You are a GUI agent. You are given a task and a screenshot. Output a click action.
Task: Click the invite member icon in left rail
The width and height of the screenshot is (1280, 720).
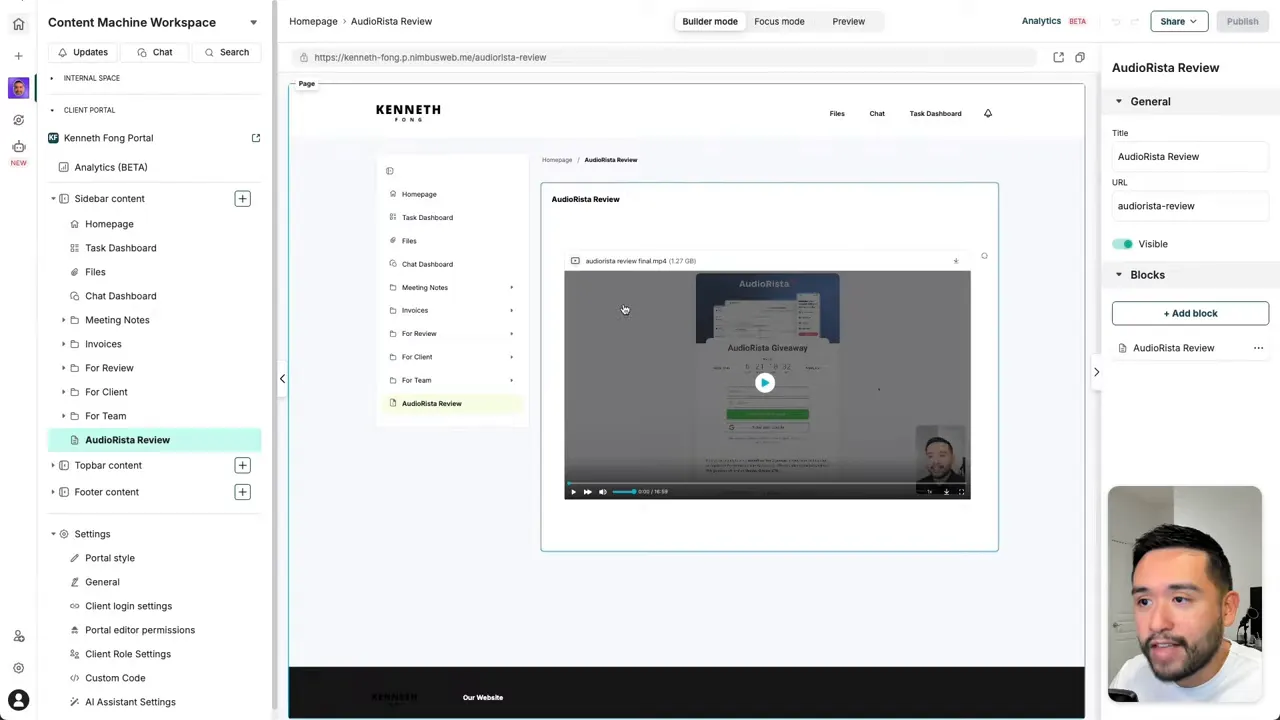pos(18,635)
